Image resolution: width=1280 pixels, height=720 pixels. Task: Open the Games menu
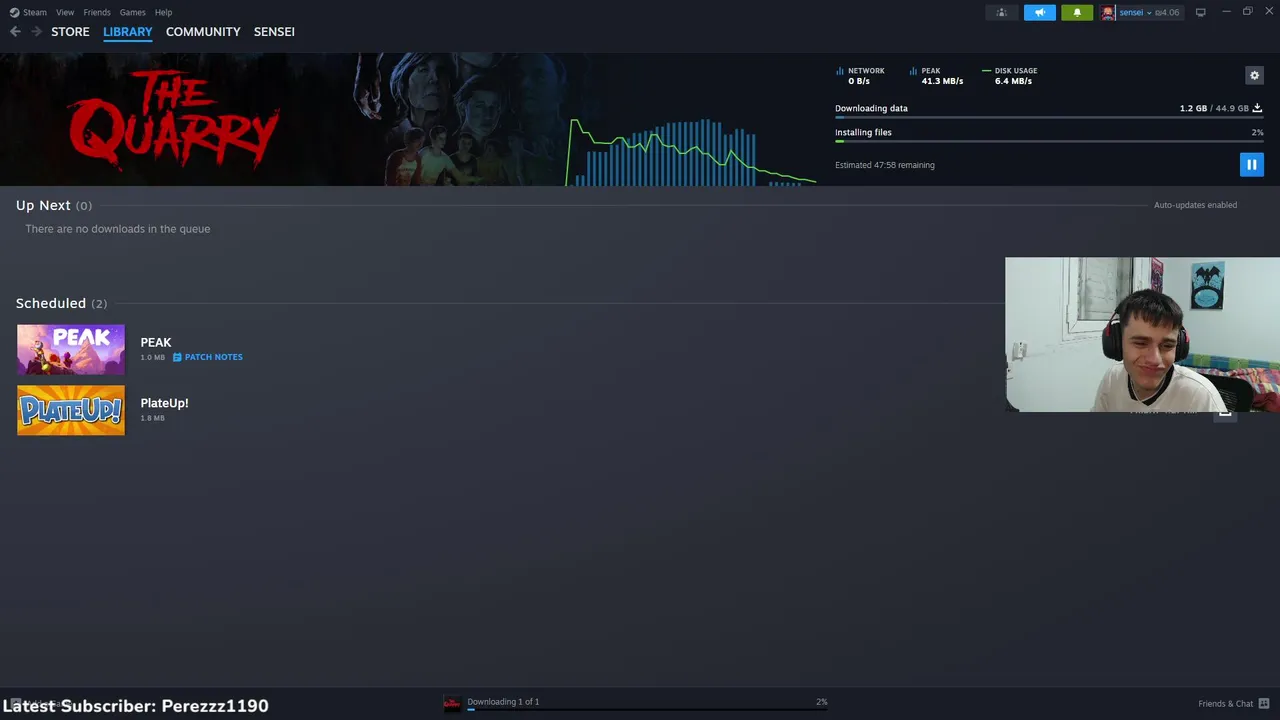point(132,12)
